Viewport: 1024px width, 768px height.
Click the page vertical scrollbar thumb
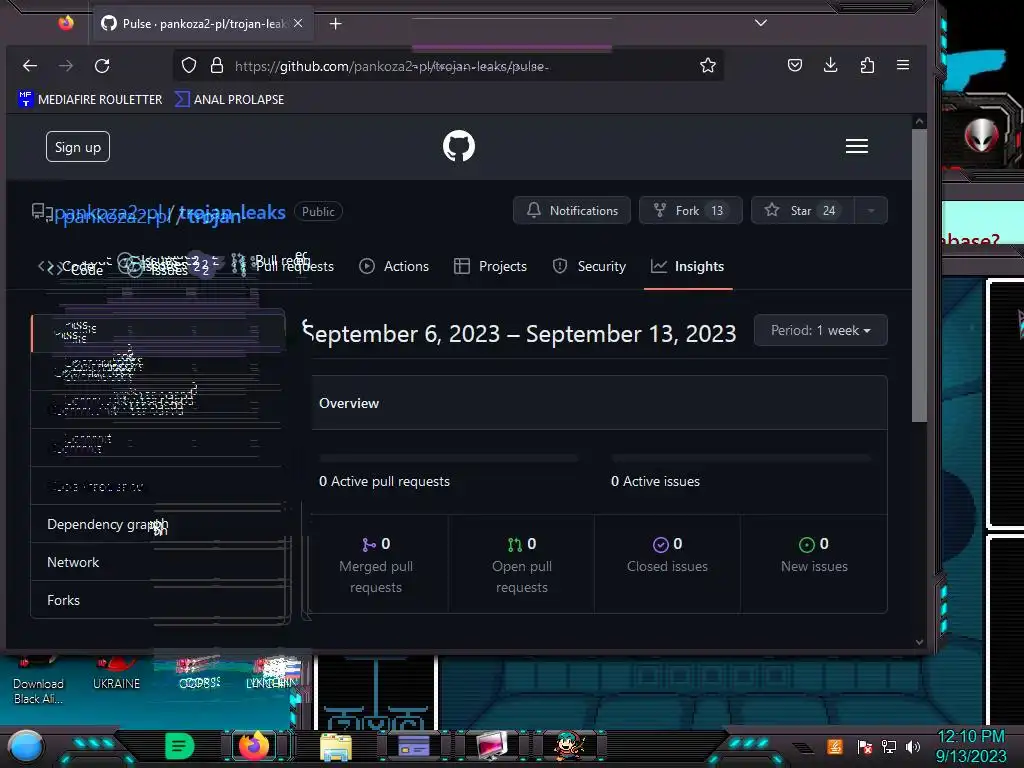click(920, 276)
